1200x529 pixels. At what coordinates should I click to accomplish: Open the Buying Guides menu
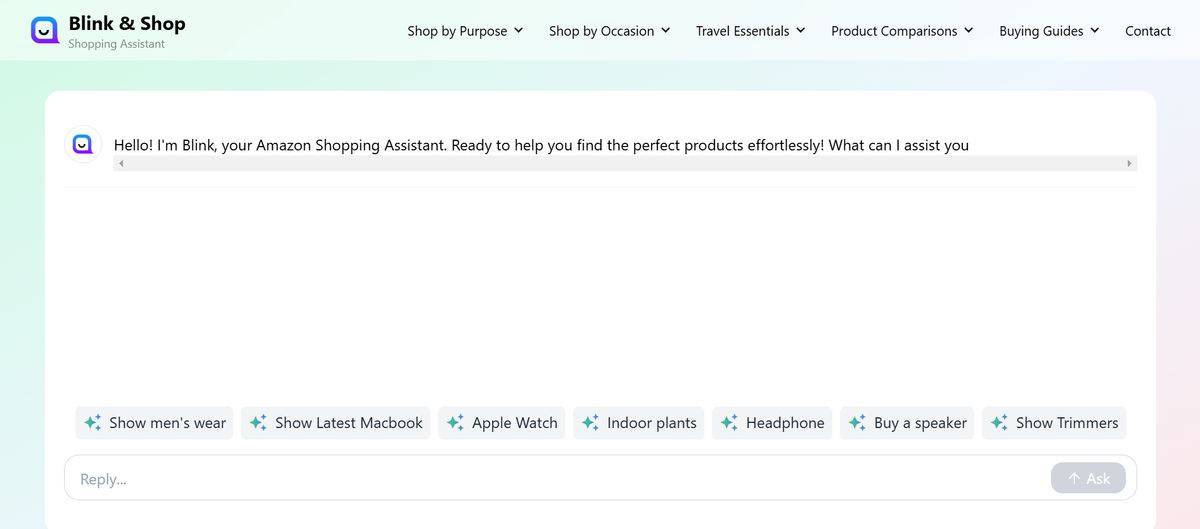(1048, 31)
